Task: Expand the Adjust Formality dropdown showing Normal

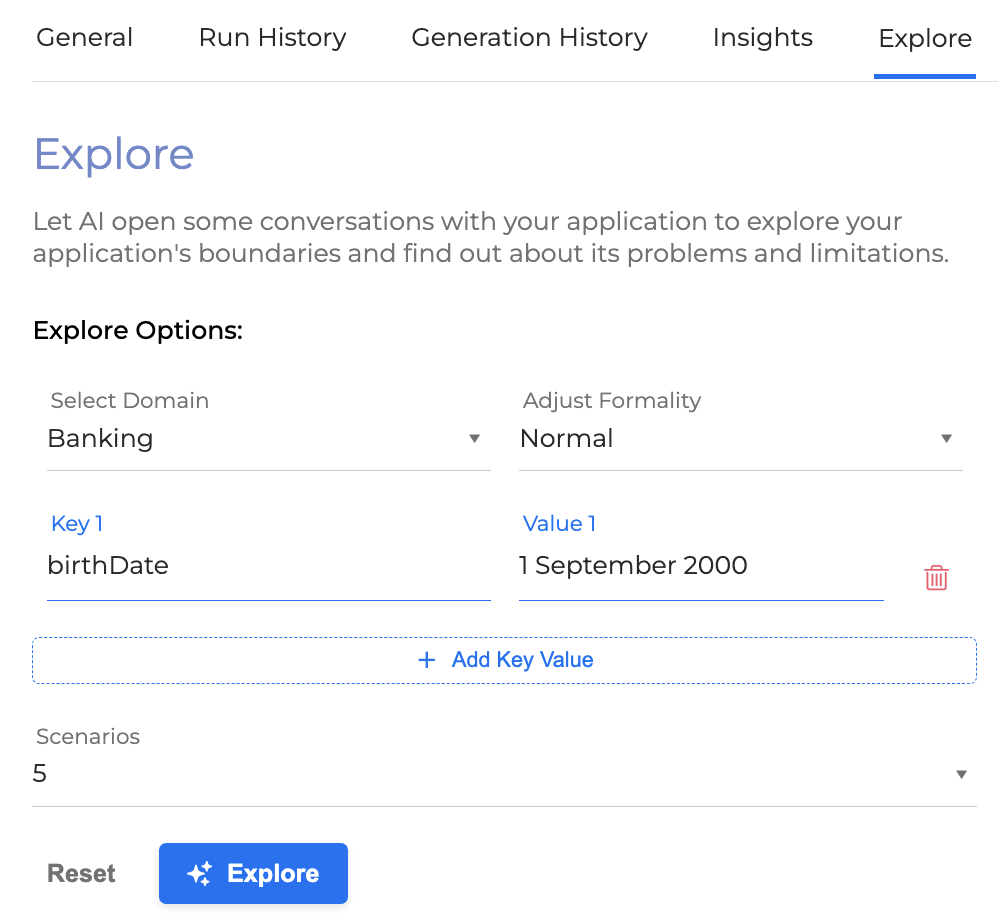Action: (x=741, y=438)
